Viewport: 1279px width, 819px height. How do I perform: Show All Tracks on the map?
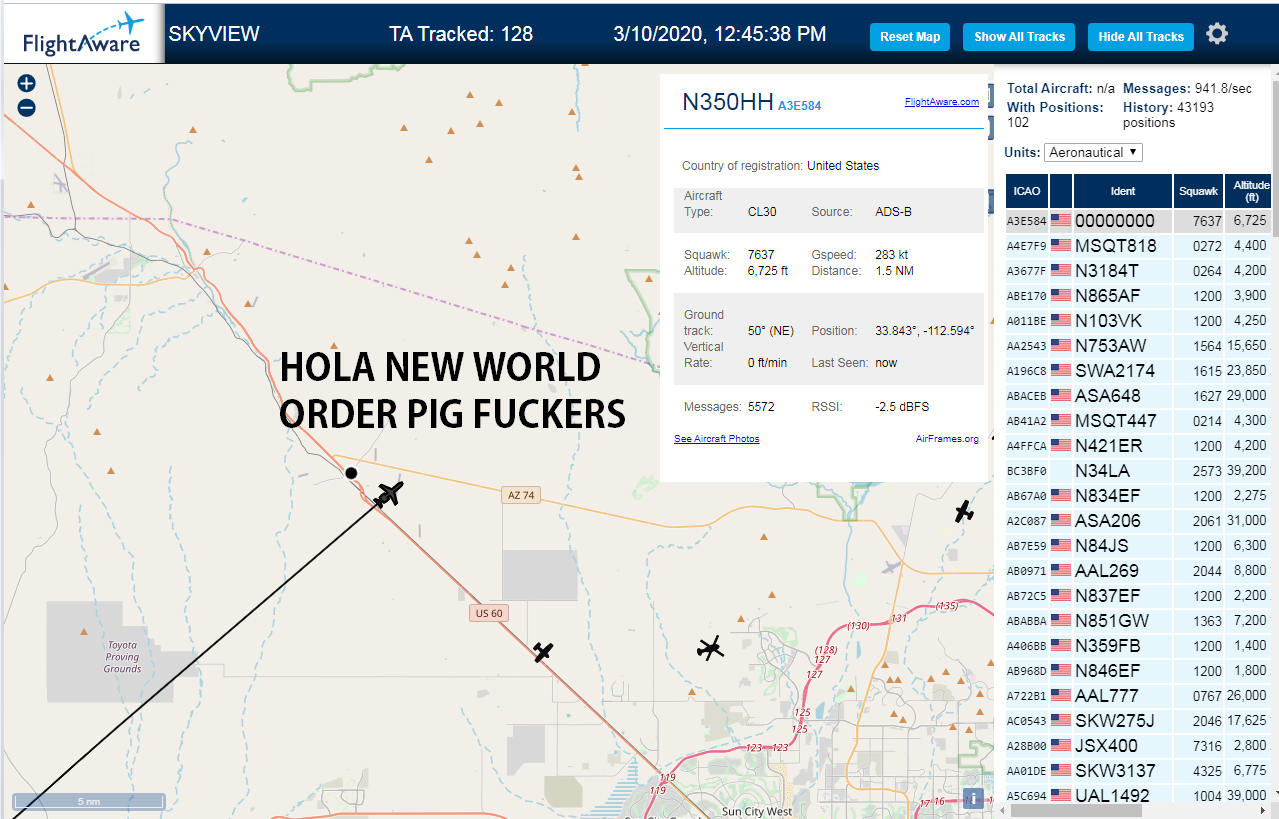click(x=1019, y=37)
